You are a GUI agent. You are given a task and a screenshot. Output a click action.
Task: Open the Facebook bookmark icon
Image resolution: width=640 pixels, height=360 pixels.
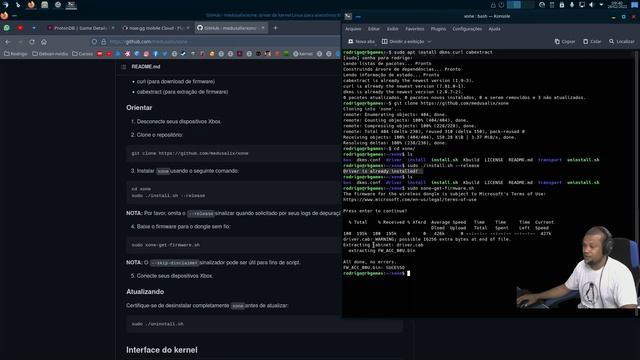(x=156, y=53)
